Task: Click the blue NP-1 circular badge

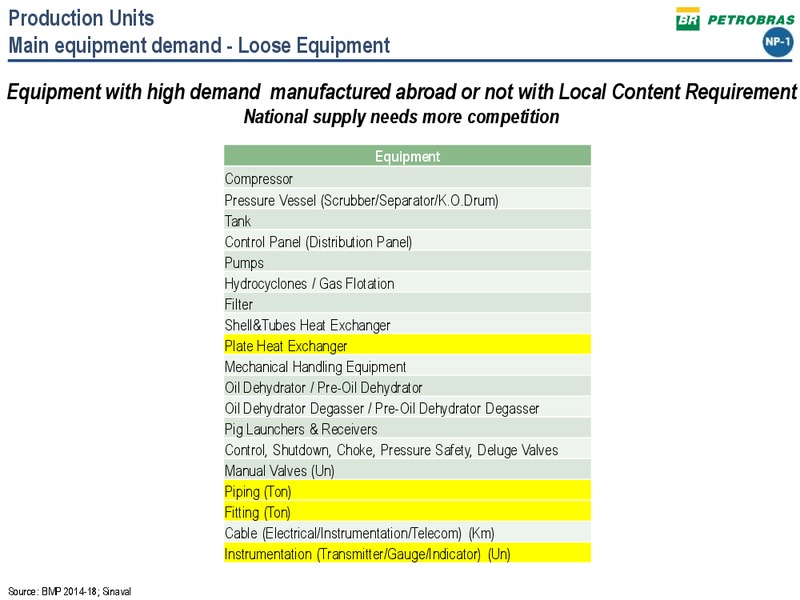Action: [778, 42]
